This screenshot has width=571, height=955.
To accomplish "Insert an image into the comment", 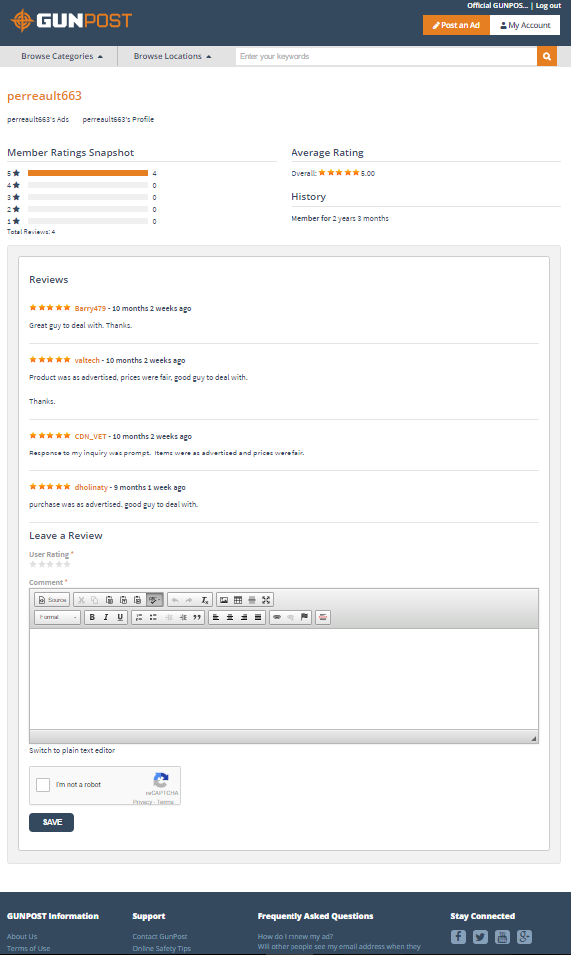I will coord(224,600).
